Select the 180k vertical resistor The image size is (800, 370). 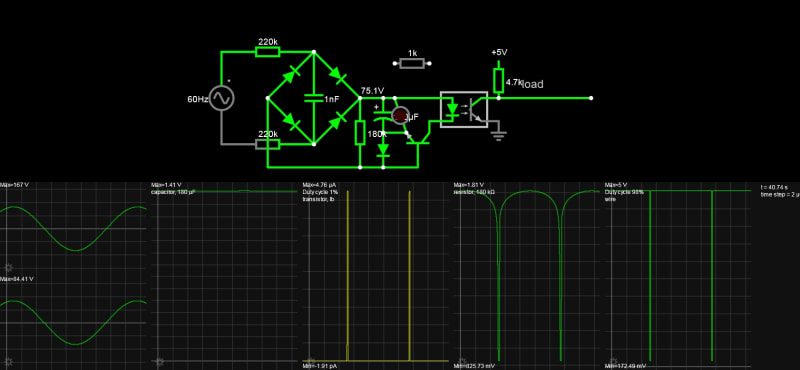click(x=360, y=133)
